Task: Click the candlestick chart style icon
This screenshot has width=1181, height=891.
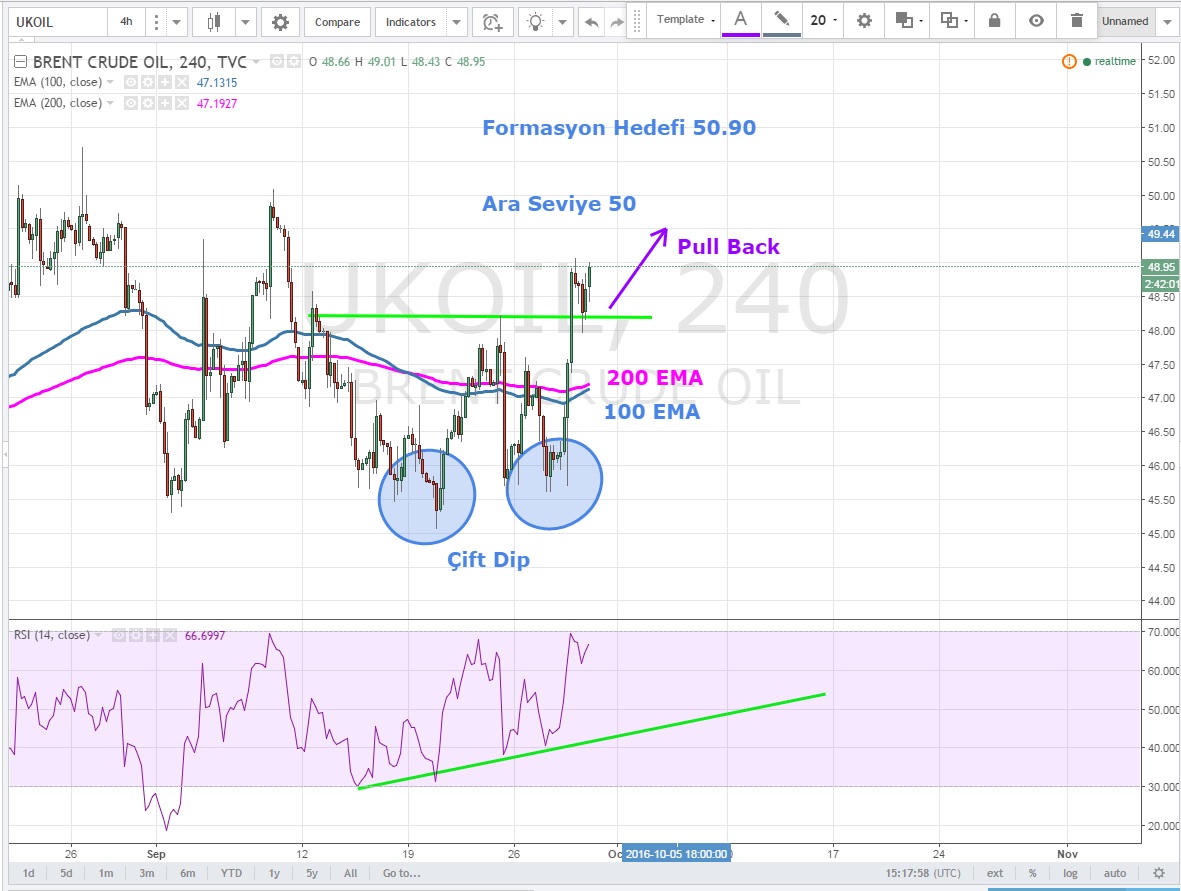Action: coord(213,22)
